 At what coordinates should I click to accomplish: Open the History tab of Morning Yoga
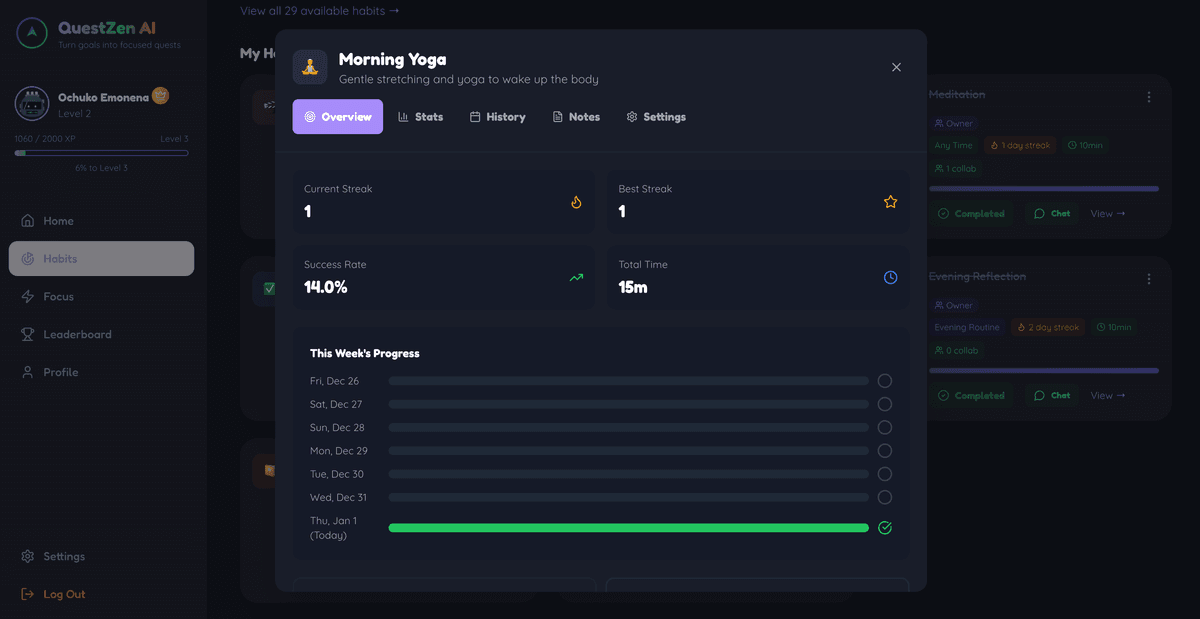(x=497, y=116)
